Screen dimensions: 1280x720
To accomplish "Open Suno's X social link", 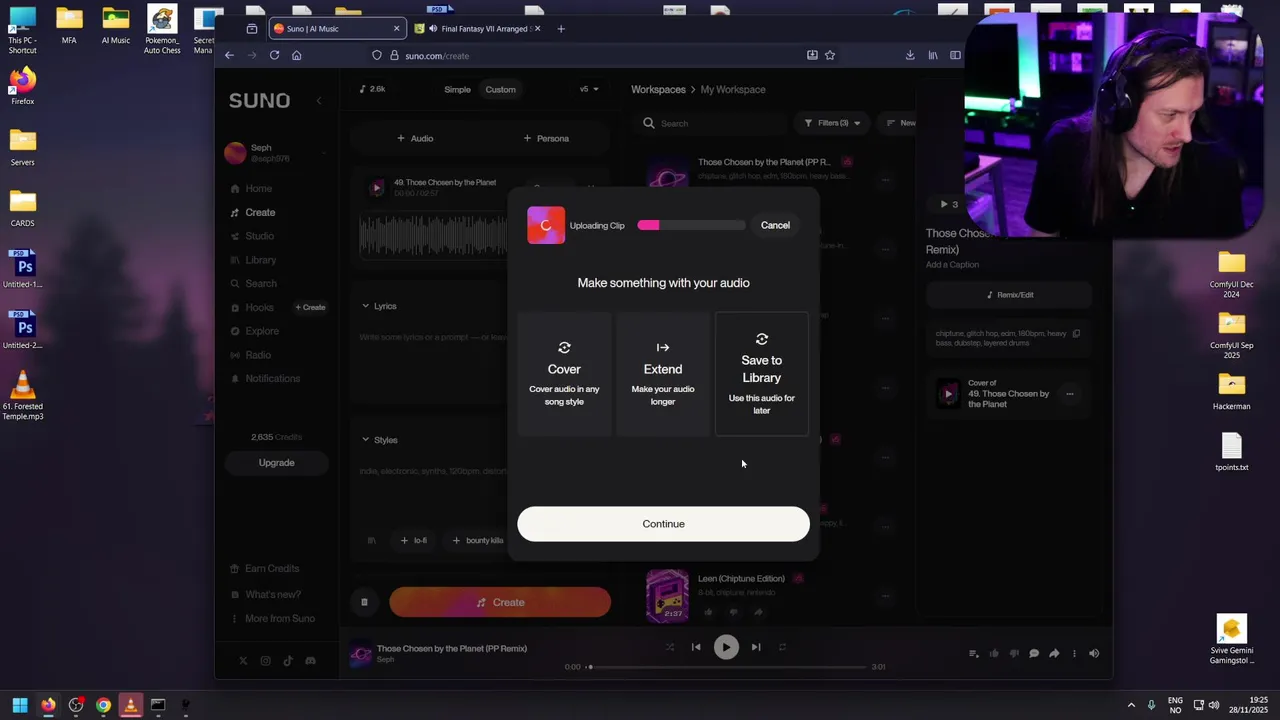I will tap(243, 660).
